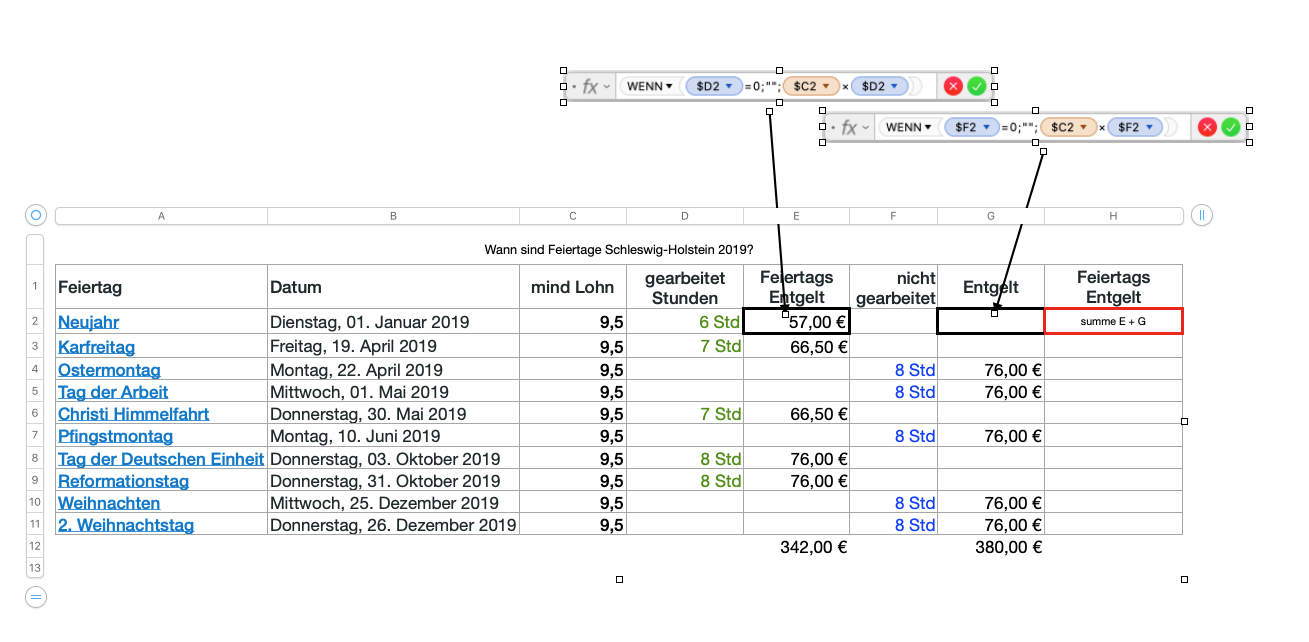The image size is (1309, 642).
Task: Follow the Pfingstmontag hyperlink
Action: [115, 436]
